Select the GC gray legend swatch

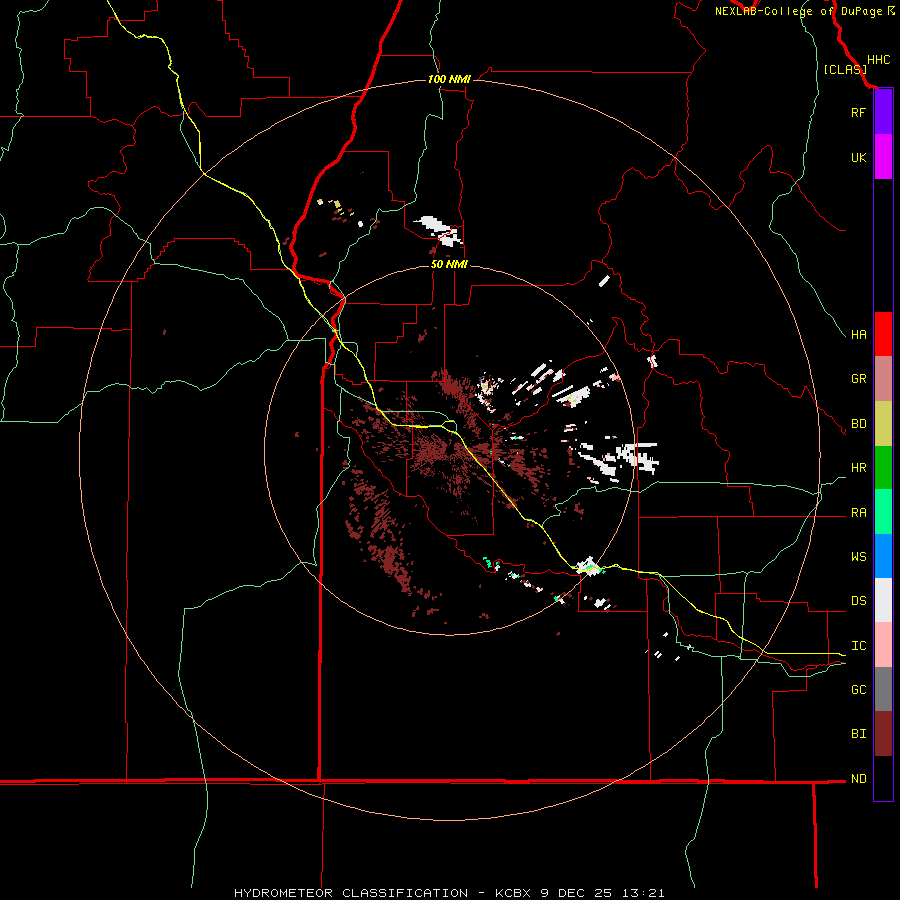click(x=883, y=689)
